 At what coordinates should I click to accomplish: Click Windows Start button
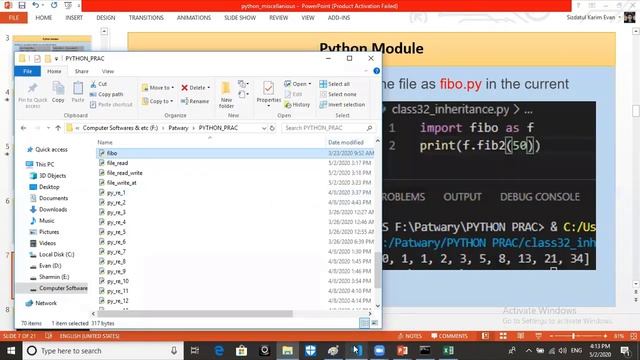[x=11, y=351]
